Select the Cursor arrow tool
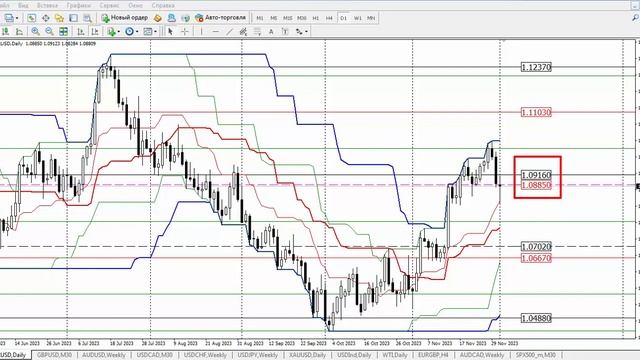Viewport: 640px width, 360px height. coord(170,31)
